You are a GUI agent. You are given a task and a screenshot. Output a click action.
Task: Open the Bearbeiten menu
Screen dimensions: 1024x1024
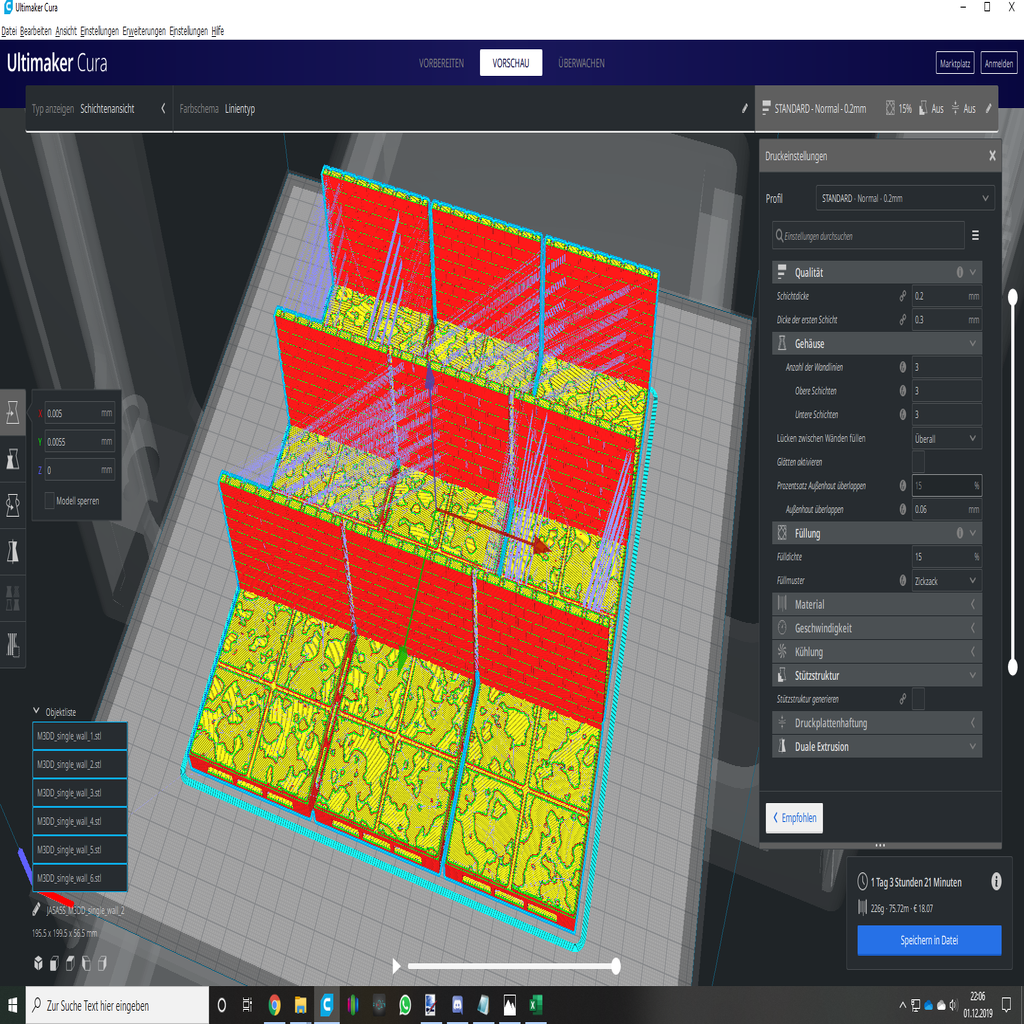36,31
